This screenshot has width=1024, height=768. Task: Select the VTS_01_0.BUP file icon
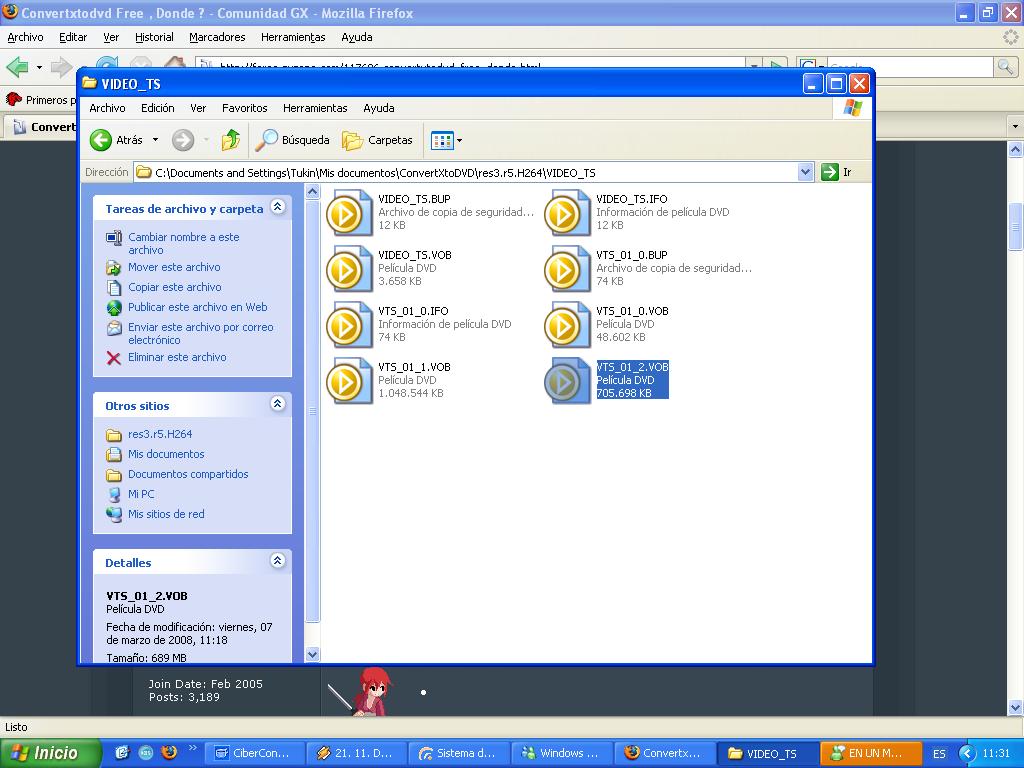point(568,269)
